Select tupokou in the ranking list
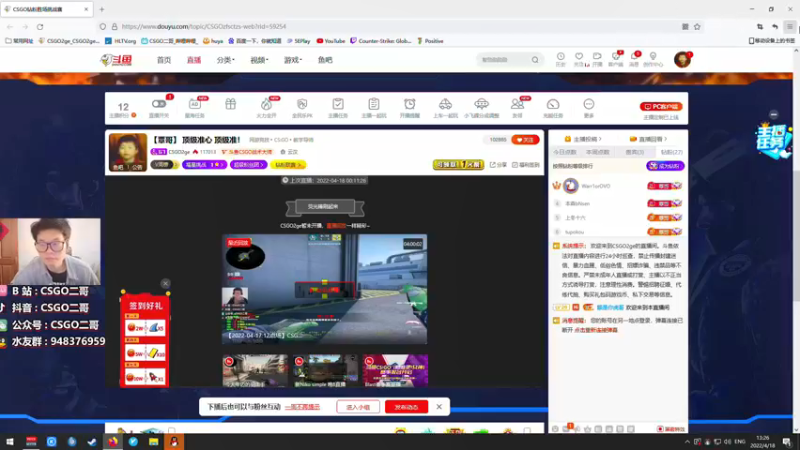 click(x=574, y=232)
